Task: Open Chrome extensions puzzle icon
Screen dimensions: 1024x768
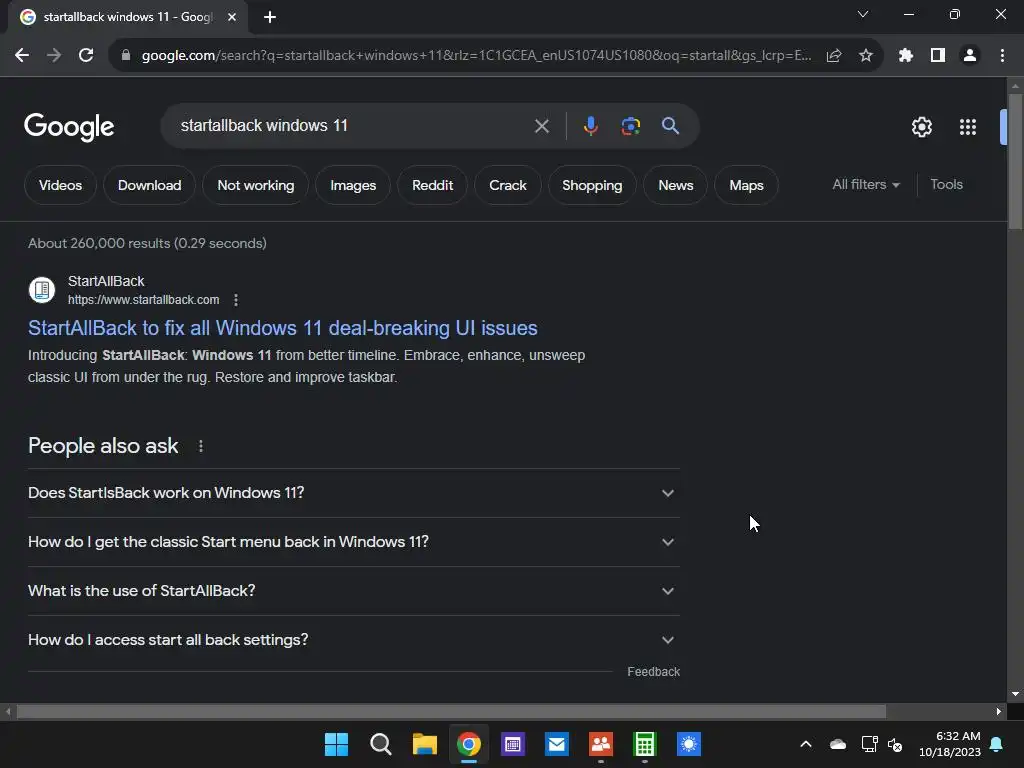Action: point(905,56)
